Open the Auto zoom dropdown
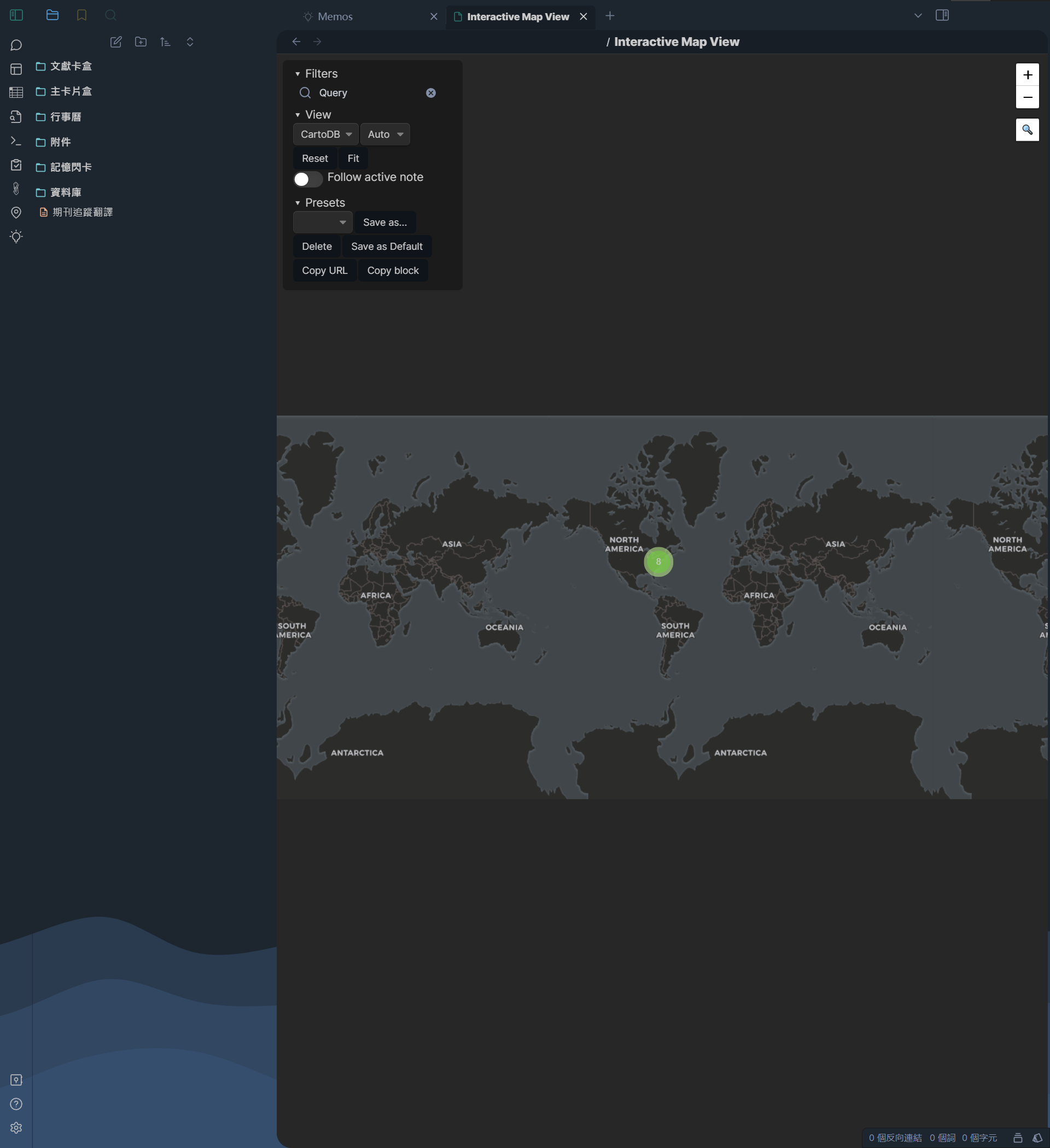This screenshot has height=1148, width=1050. coord(385,134)
